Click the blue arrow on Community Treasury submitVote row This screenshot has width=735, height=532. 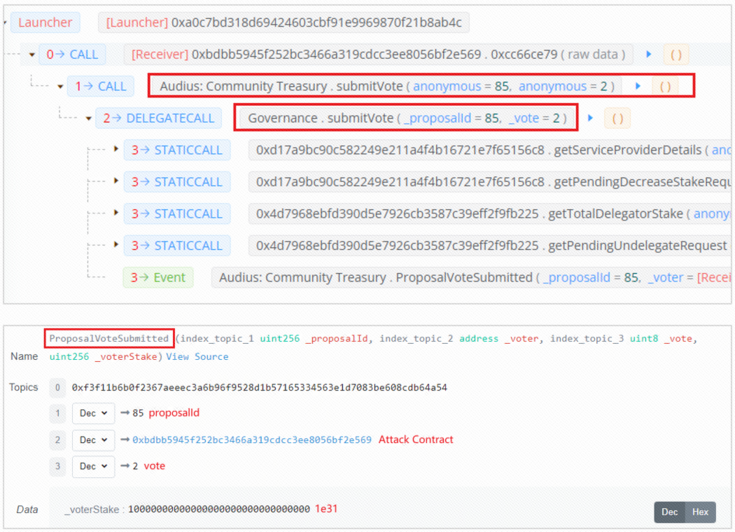click(x=638, y=86)
